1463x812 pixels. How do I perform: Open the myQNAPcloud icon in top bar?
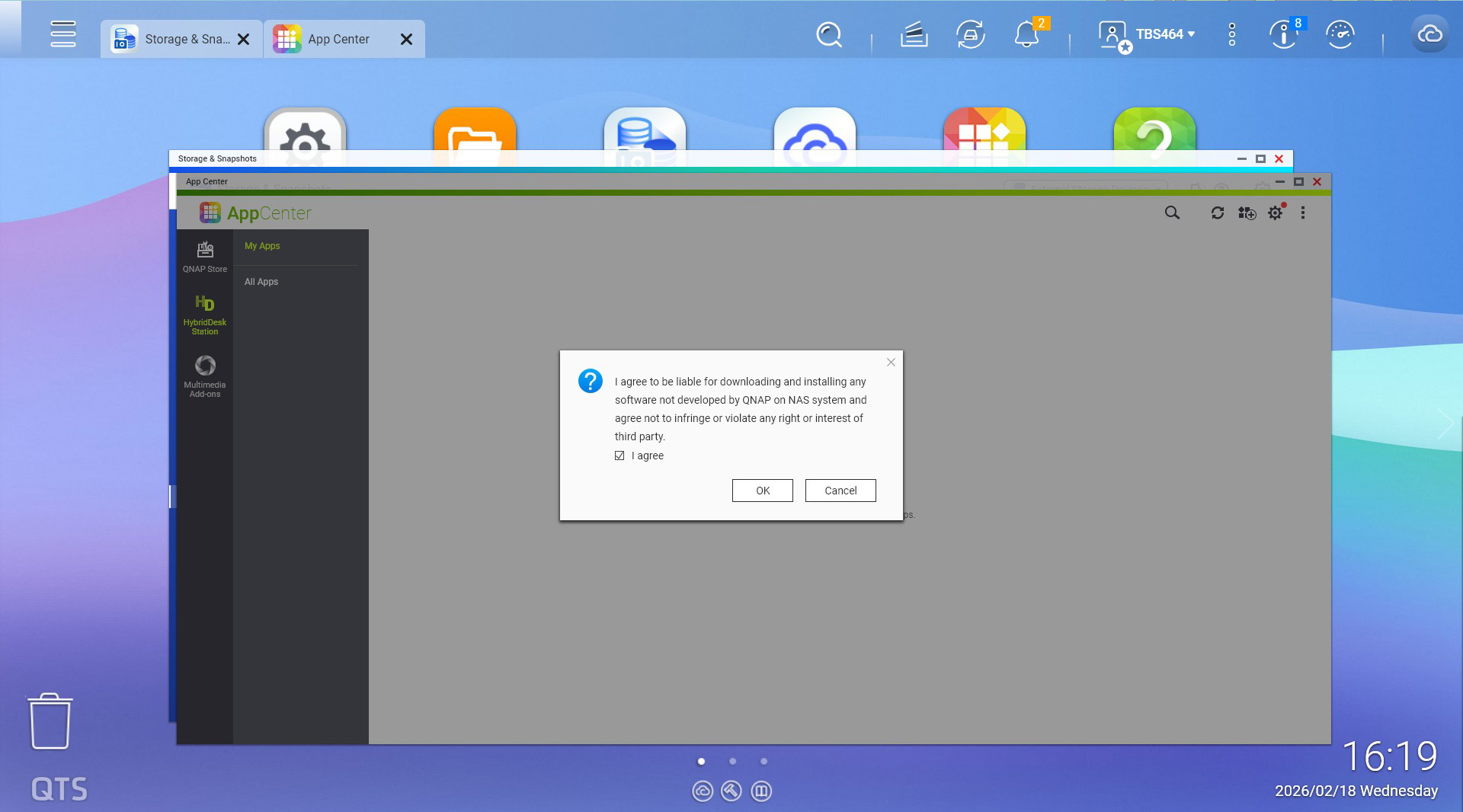tap(1429, 34)
